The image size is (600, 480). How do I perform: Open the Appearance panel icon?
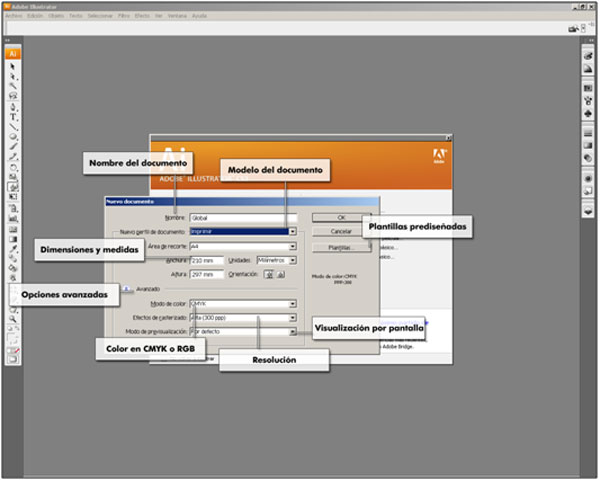click(588, 178)
